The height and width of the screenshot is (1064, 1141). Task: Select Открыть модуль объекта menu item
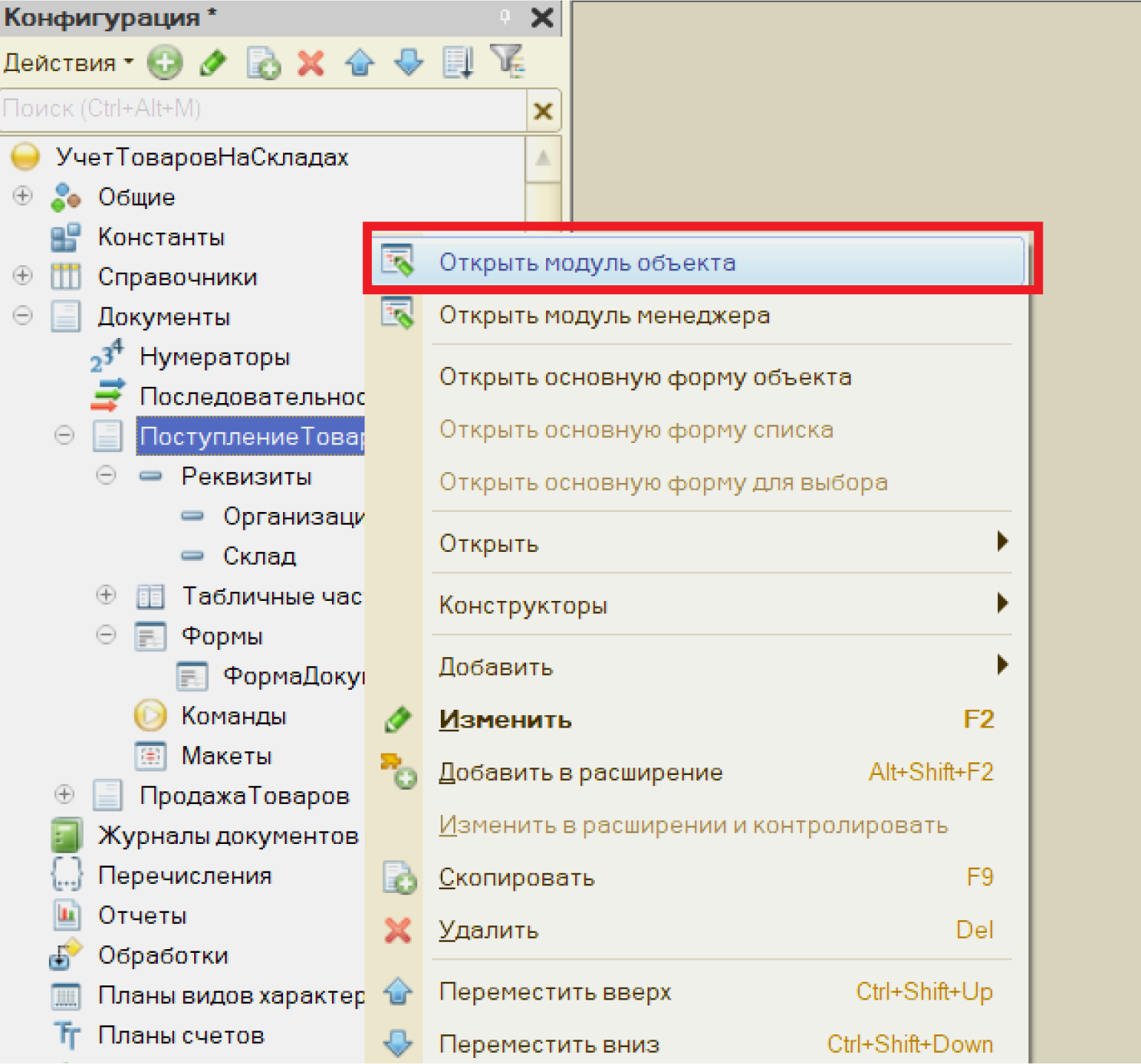coord(587,262)
